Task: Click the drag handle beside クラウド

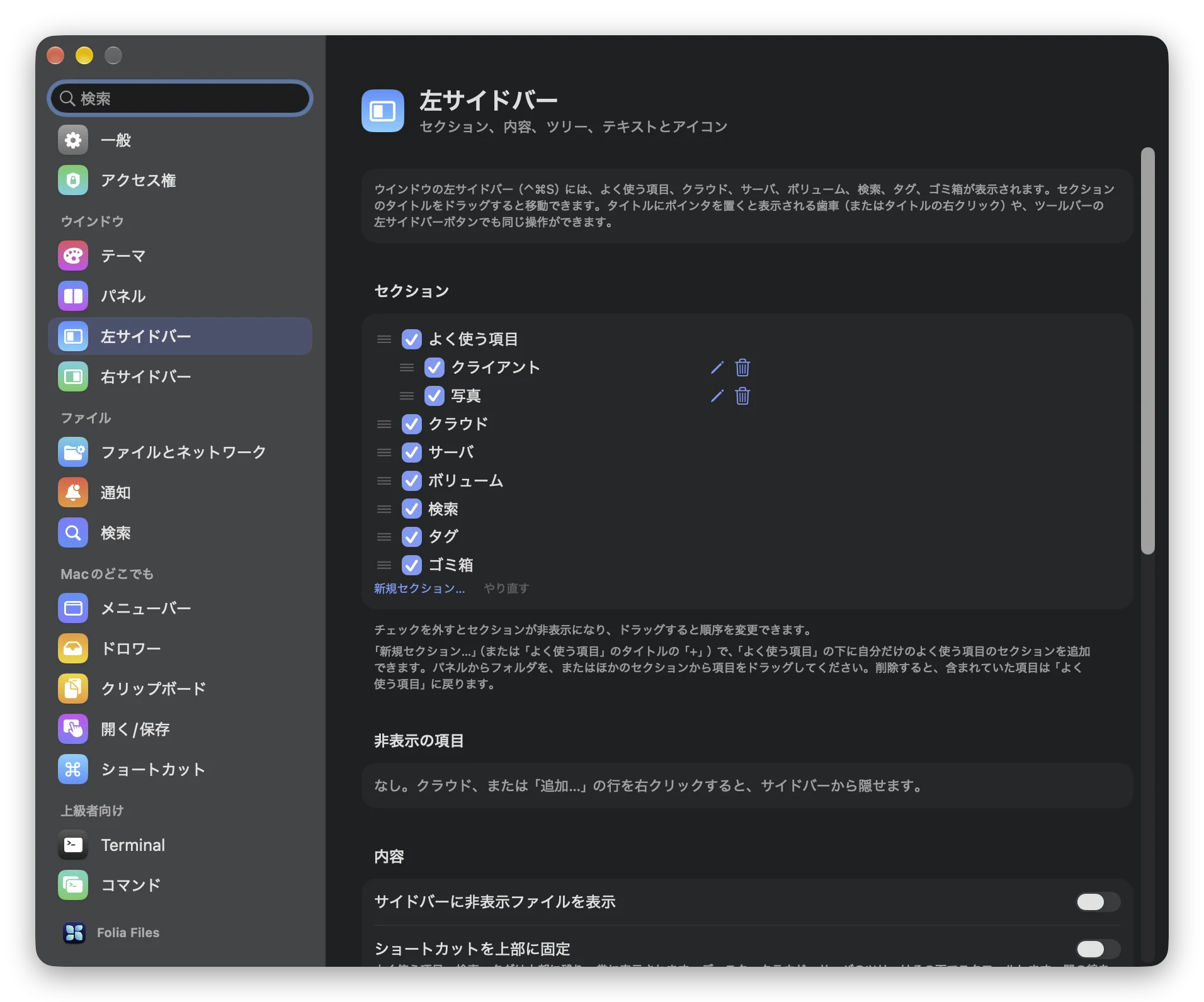Action: pos(384,424)
